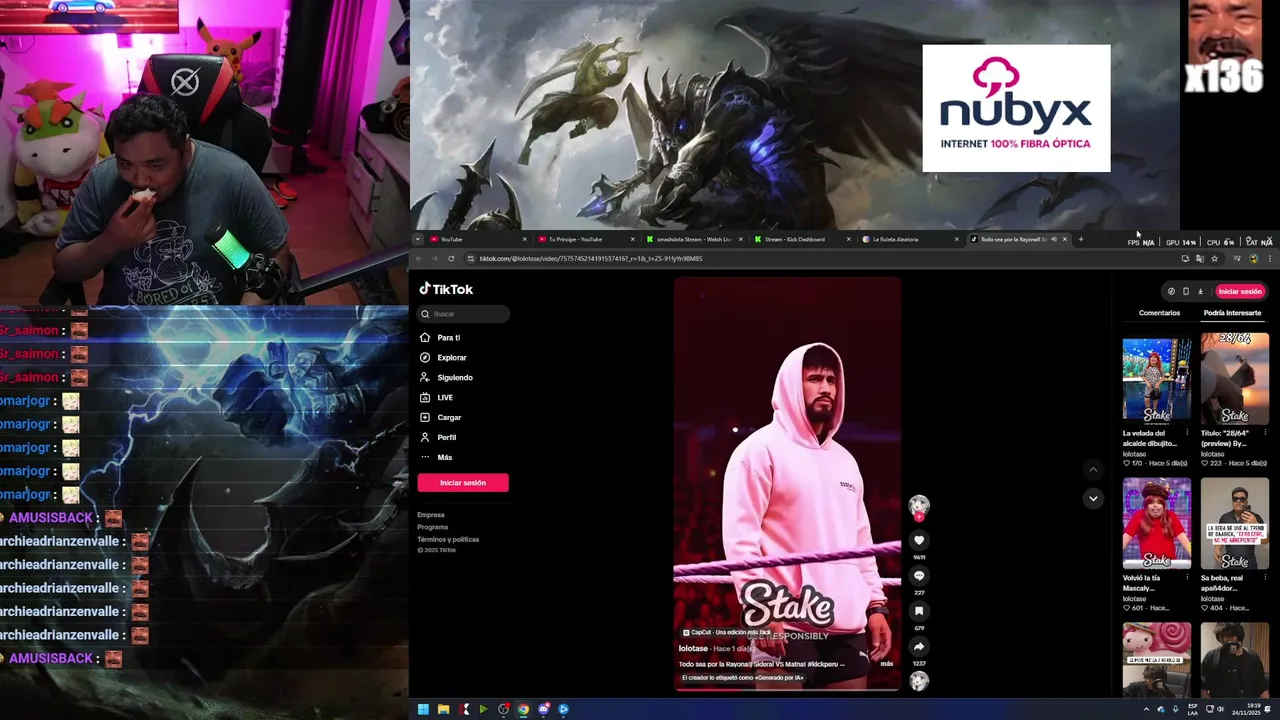The height and width of the screenshot is (720, 1280).
Task: Open the spinning music disc icon
Action: click(919, 681)
